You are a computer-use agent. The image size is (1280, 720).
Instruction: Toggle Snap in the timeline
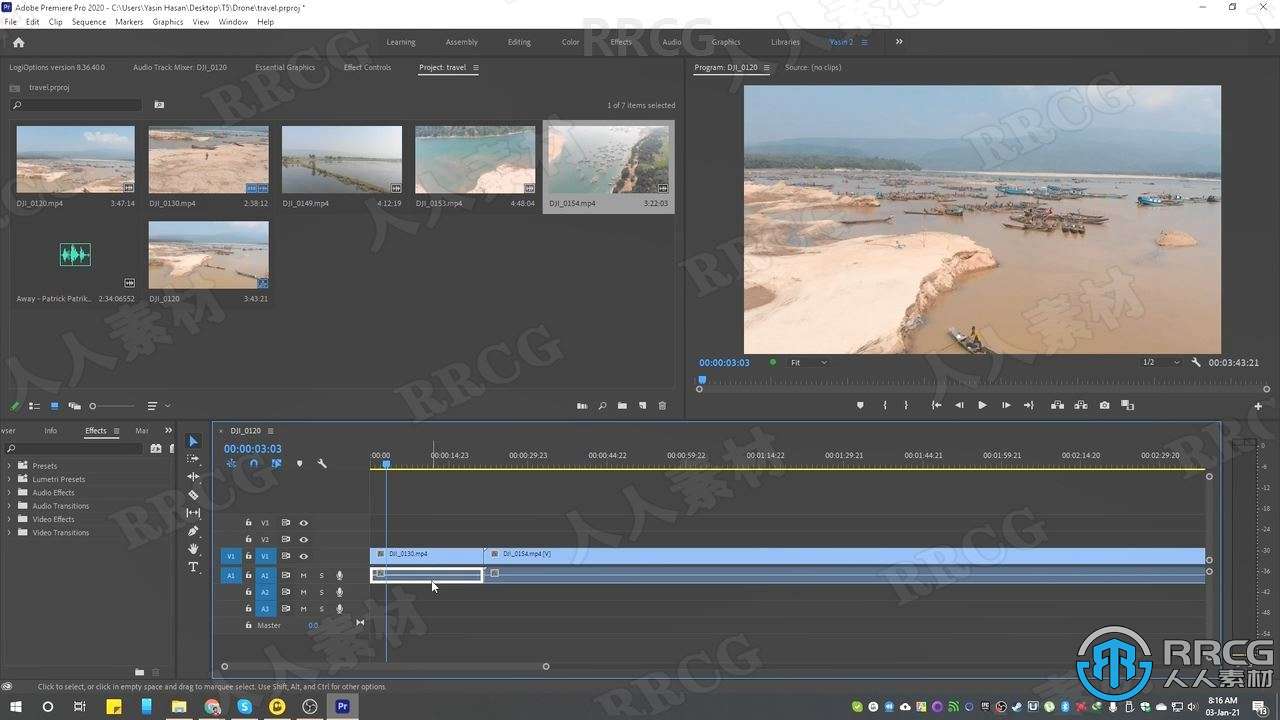254,463
